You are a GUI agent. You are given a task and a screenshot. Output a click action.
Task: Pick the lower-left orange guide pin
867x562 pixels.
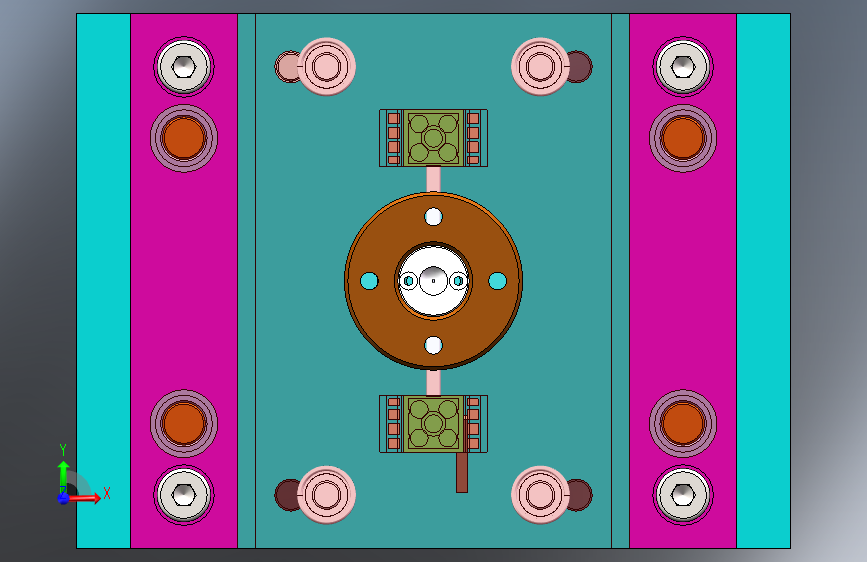point(184,424)
